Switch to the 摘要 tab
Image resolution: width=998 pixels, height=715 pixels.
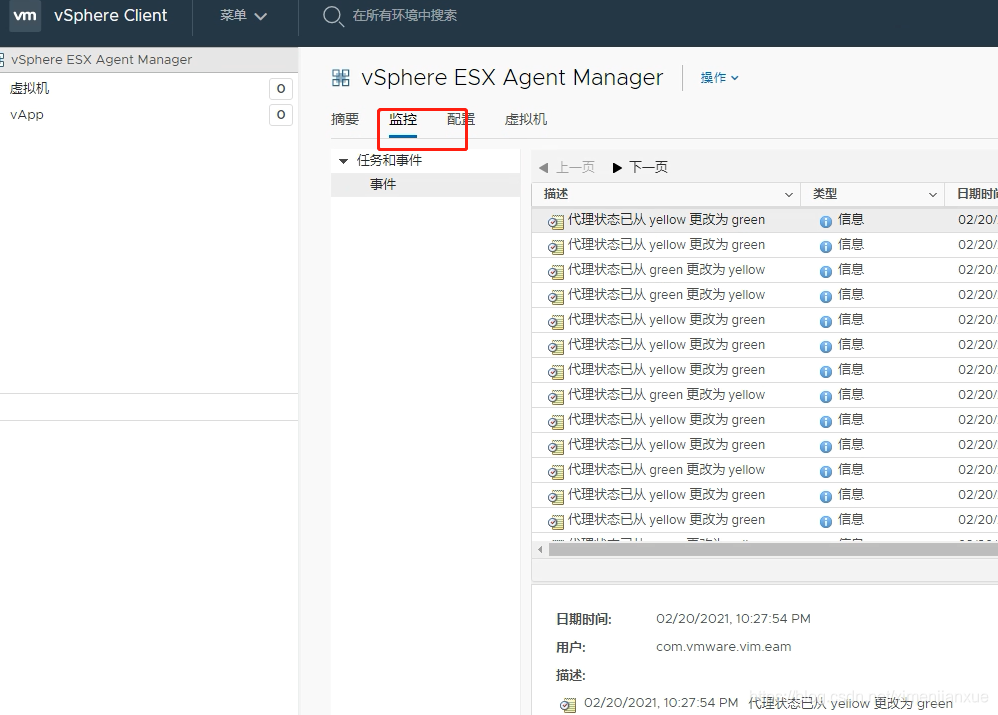[x=345, y=119]
